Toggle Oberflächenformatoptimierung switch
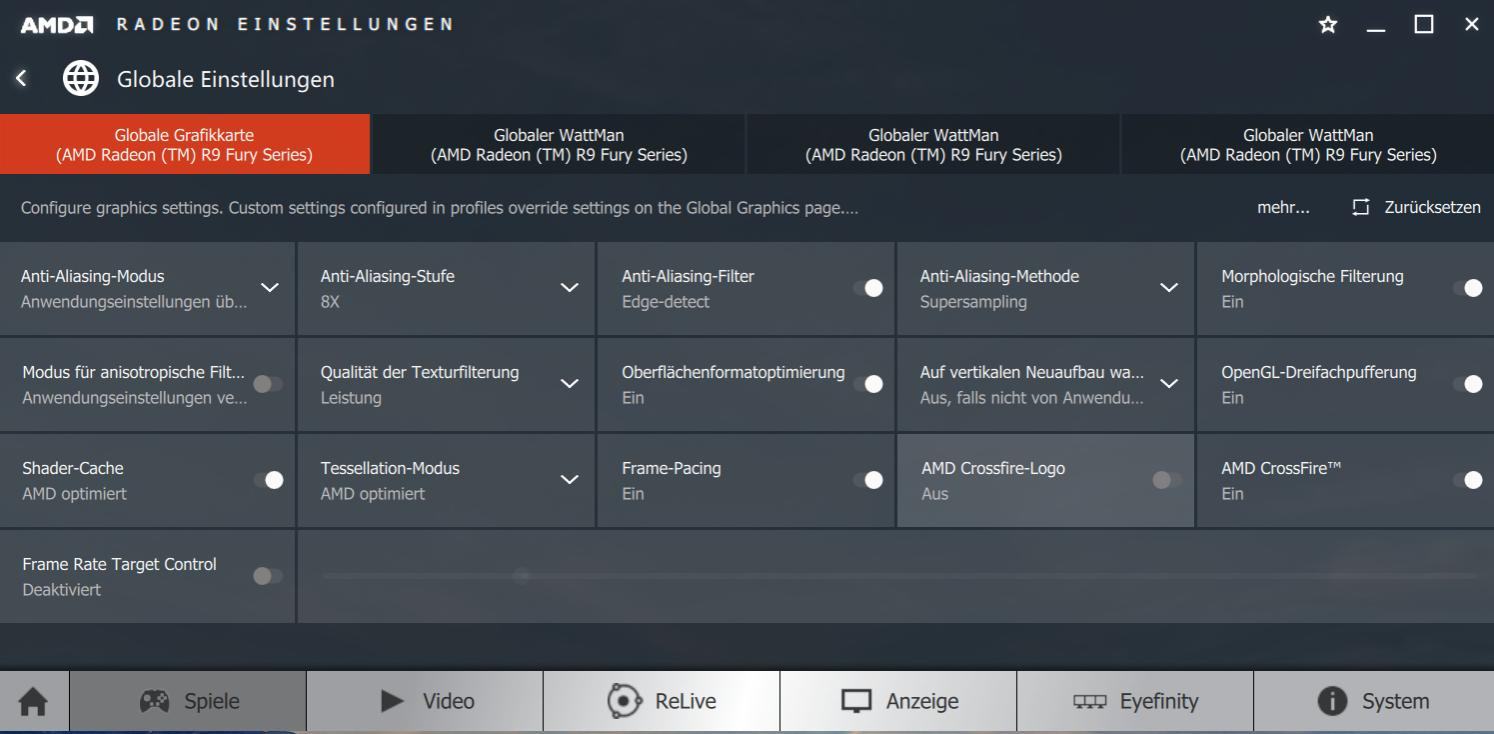The image size is (1494, 734). click(x=868, y=384)
